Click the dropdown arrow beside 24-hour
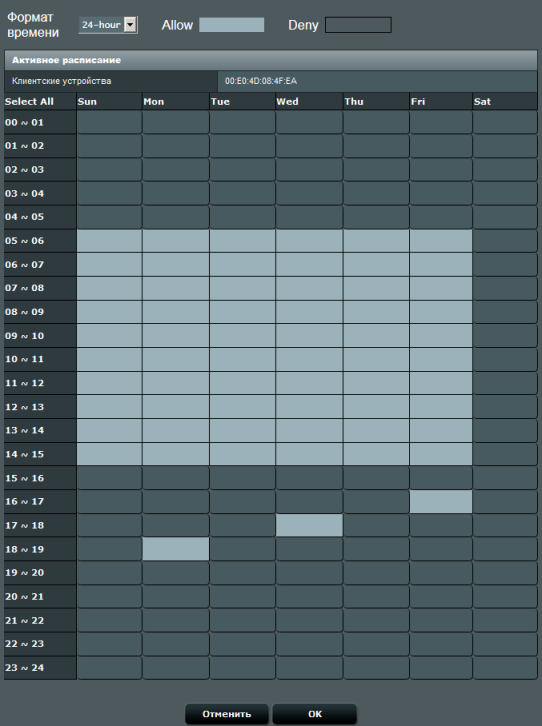The image size is (542, 726). pos(131,25)
